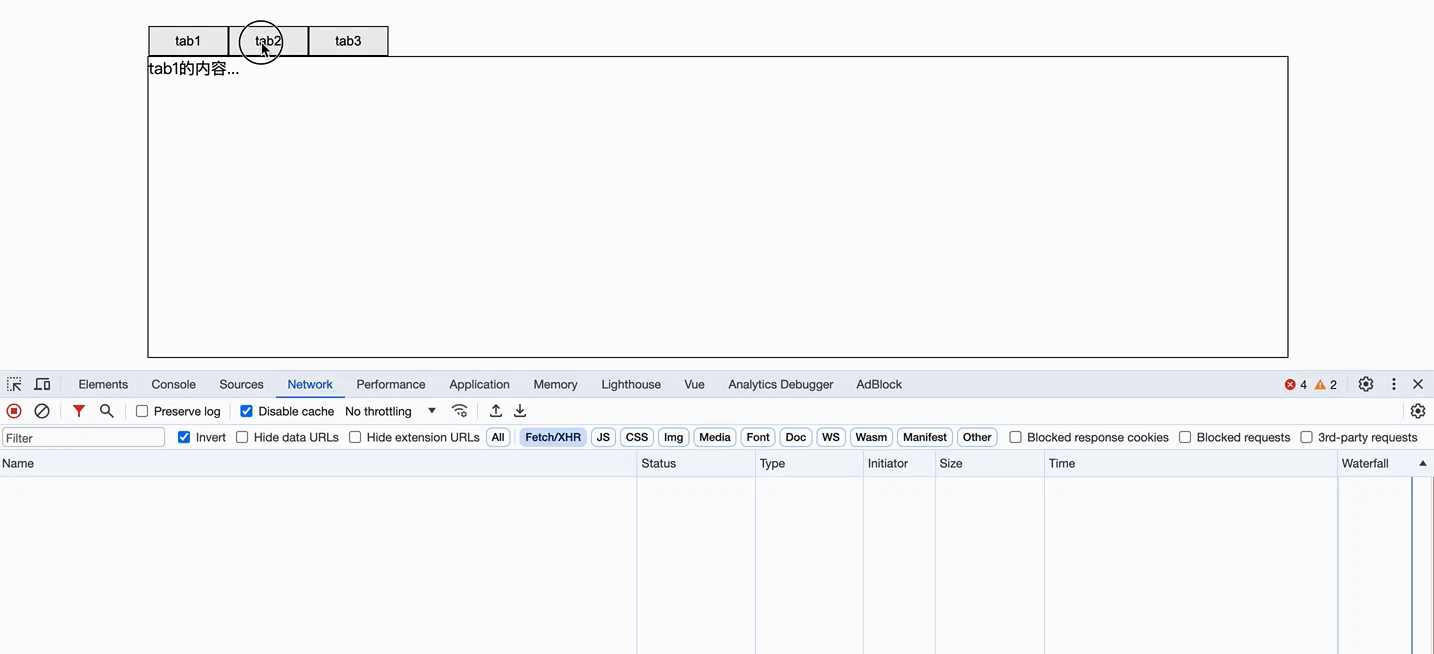The width and height of the screenshot is (1434, 654).
Task: Click the tab3 page button
Action: pyautogui.click(x=348, y=41)
